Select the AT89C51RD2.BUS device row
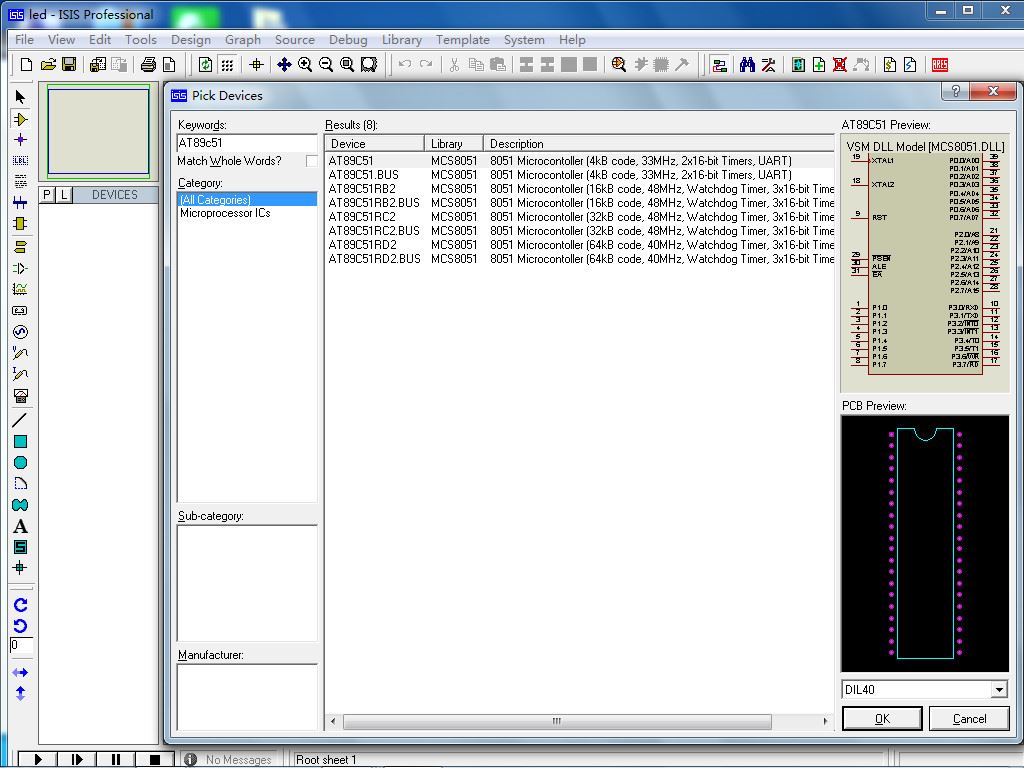1024x768 pixels. point(580,259)
